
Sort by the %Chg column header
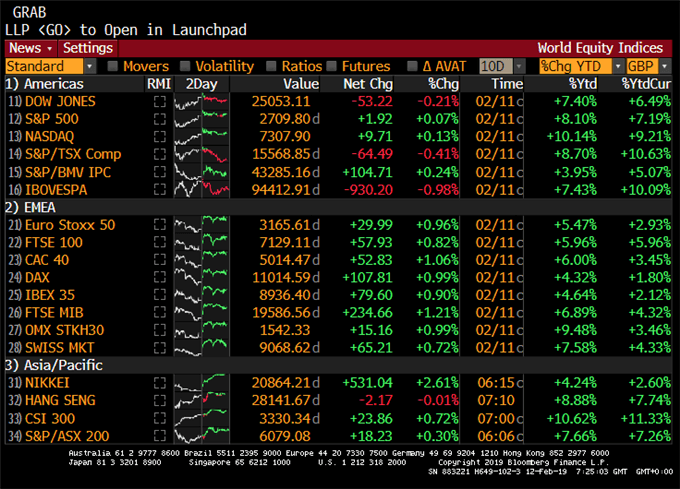[x=443, y=84]
